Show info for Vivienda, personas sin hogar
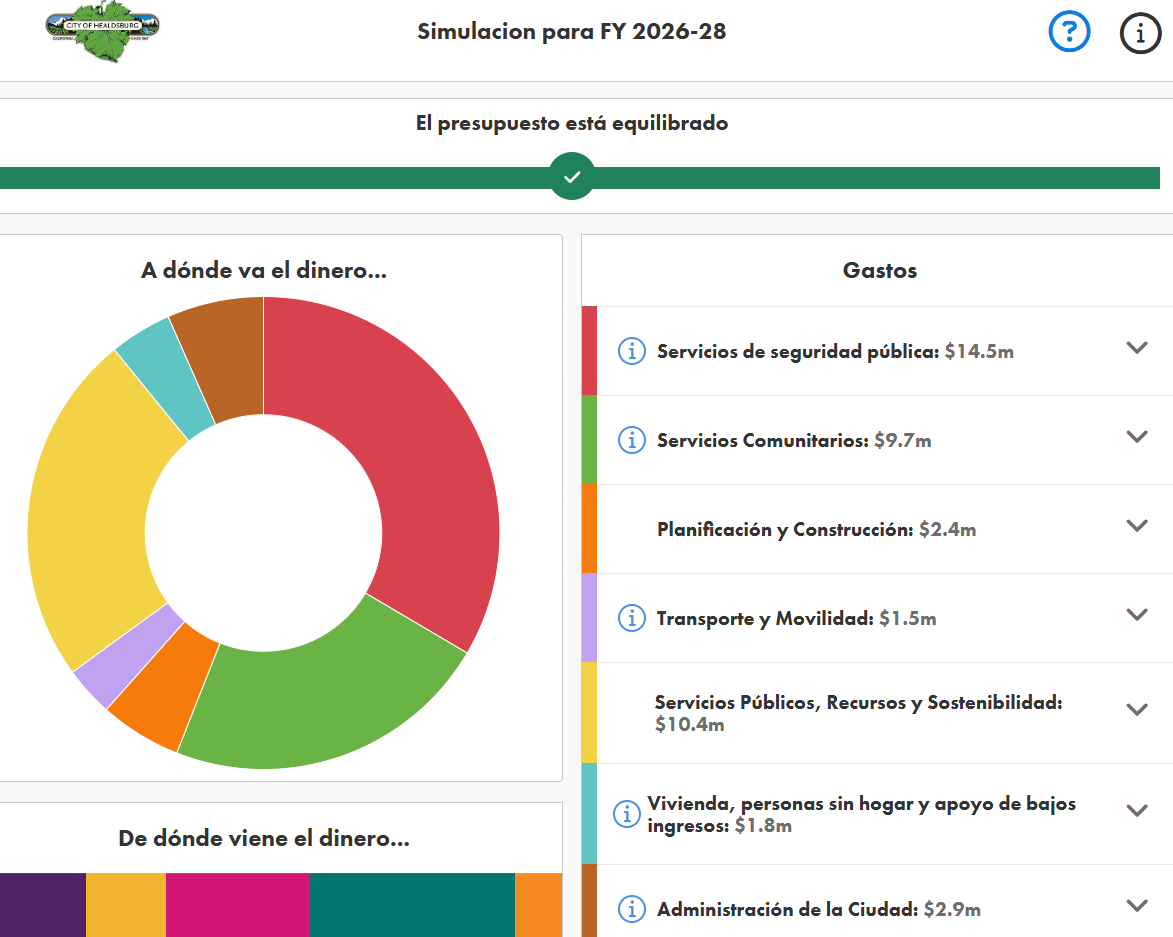 pyautogui.click(x=626, y=814)
